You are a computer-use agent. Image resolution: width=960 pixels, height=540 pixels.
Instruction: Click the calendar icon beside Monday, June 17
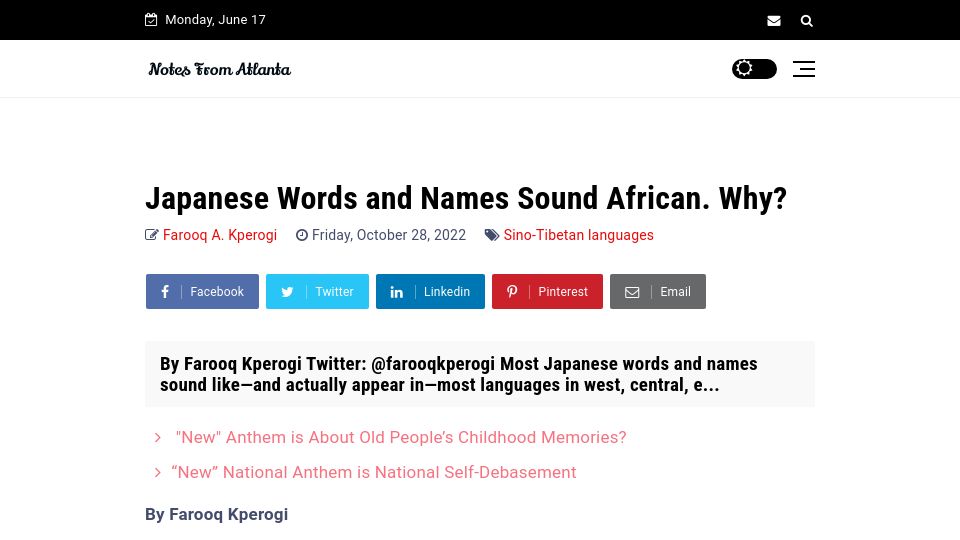point(151,20)
